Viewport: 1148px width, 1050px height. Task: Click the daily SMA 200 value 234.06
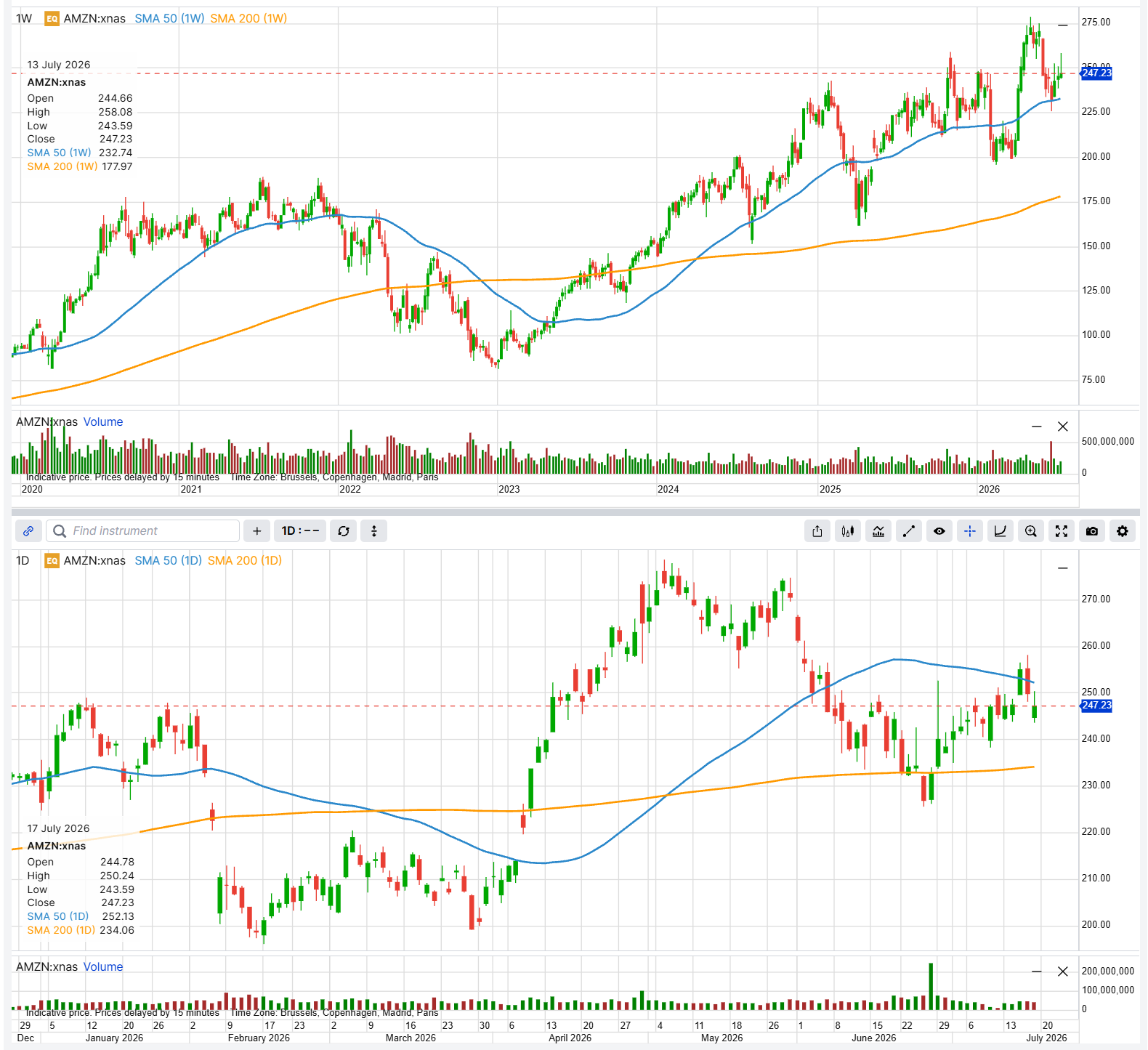pyautogui.click(x=117, y=930)
